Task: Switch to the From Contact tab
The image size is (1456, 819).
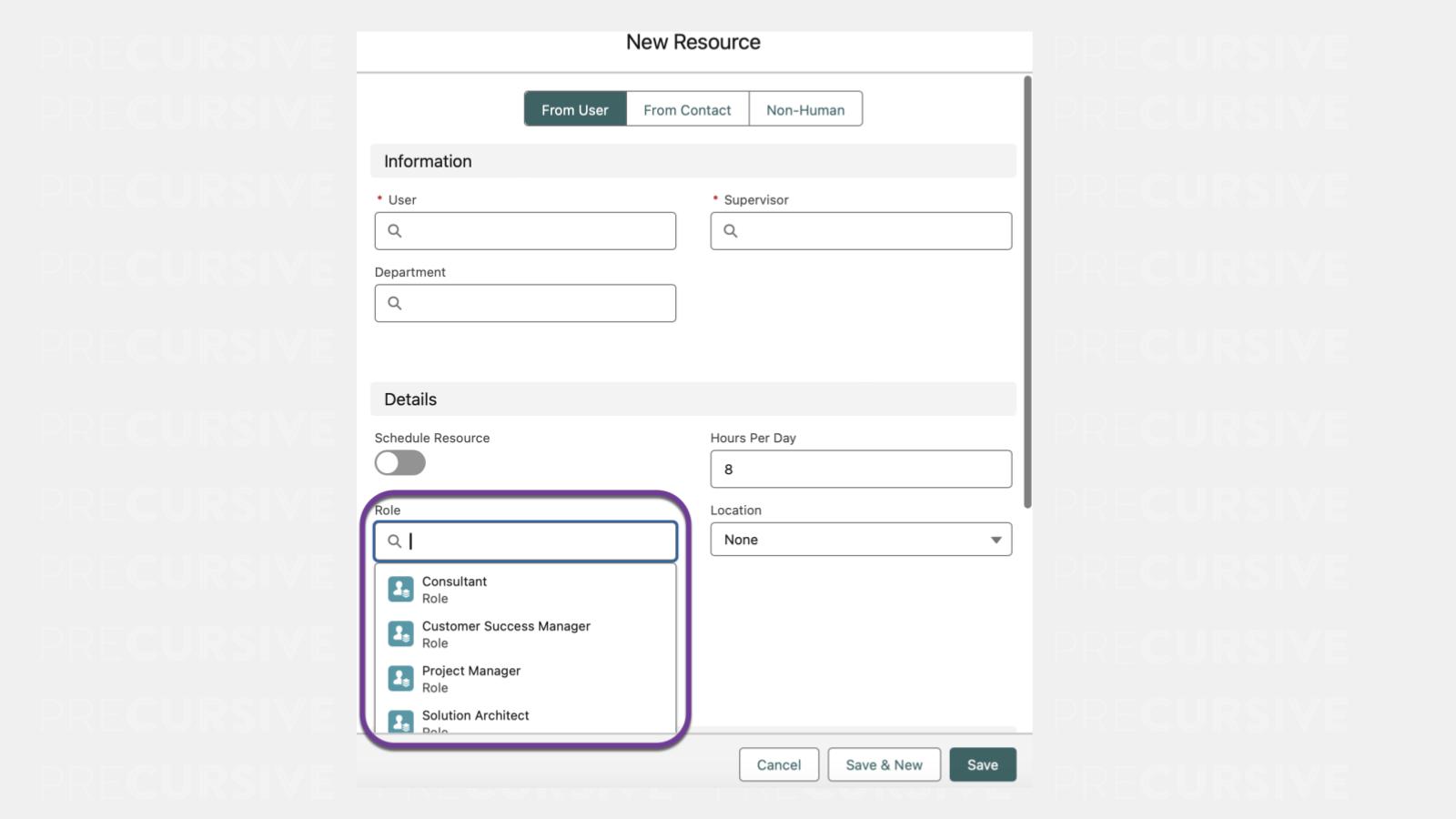Action: coord(687,109)
